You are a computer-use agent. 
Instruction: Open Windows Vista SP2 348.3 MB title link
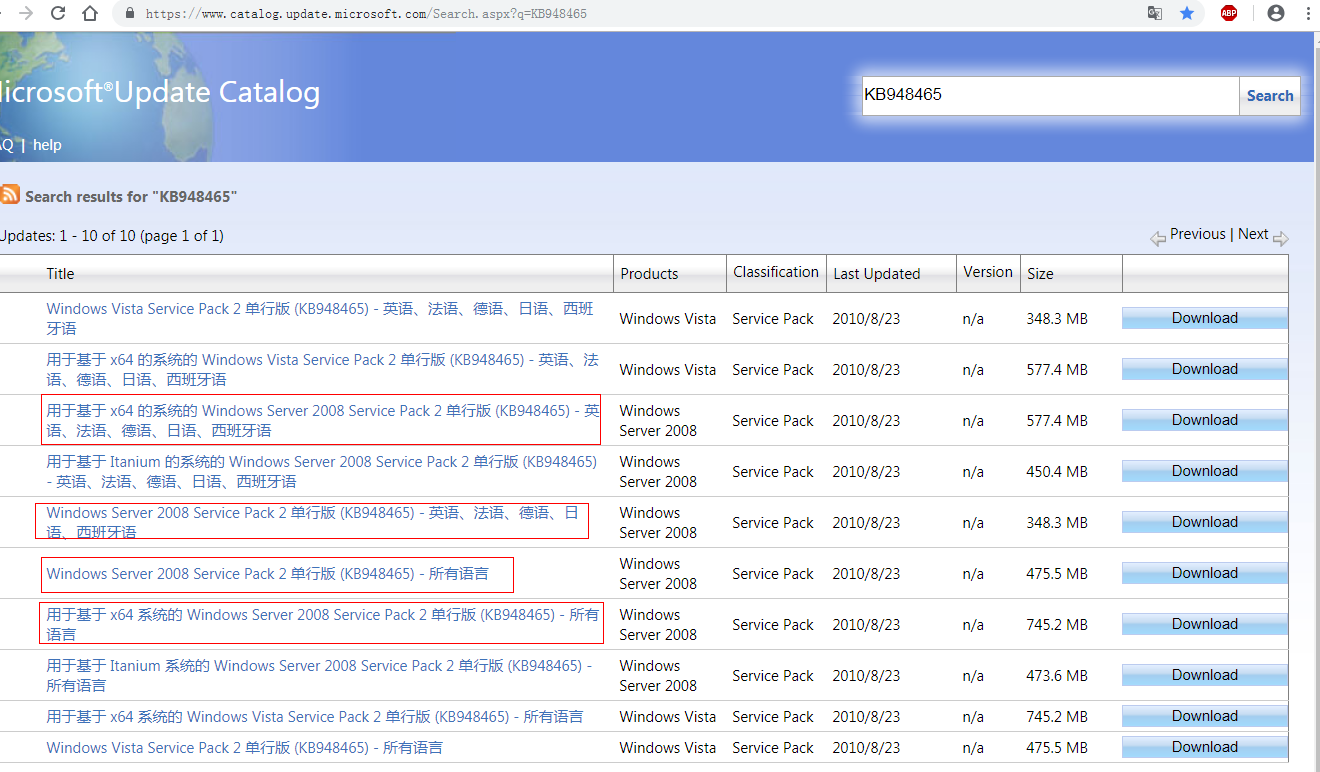(x=320, y=318)
